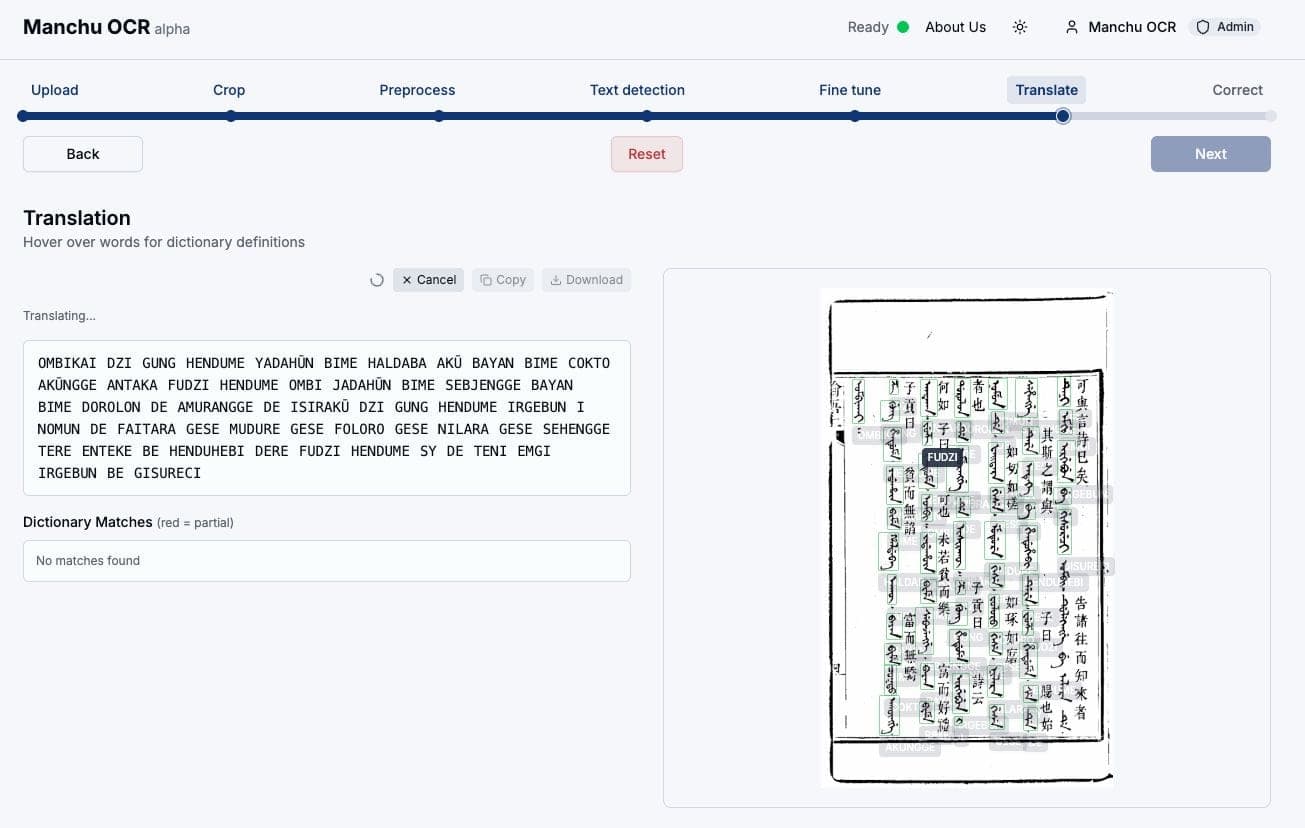Click the 'Translating...' status text
The height and width of the screenshot is (828, 1305).
pyautogui.click(x=60, y=316)
